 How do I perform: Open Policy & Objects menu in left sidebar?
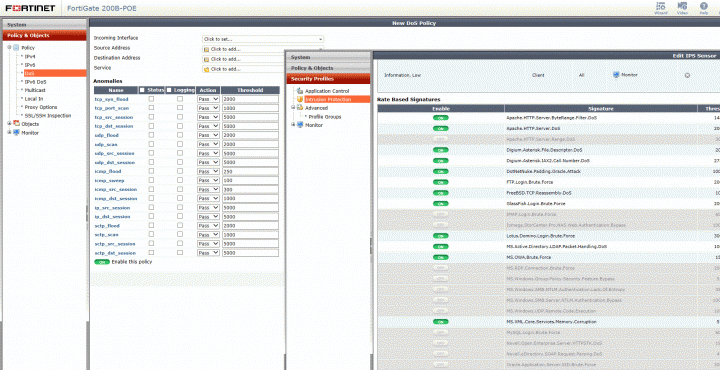pos(45,35)
